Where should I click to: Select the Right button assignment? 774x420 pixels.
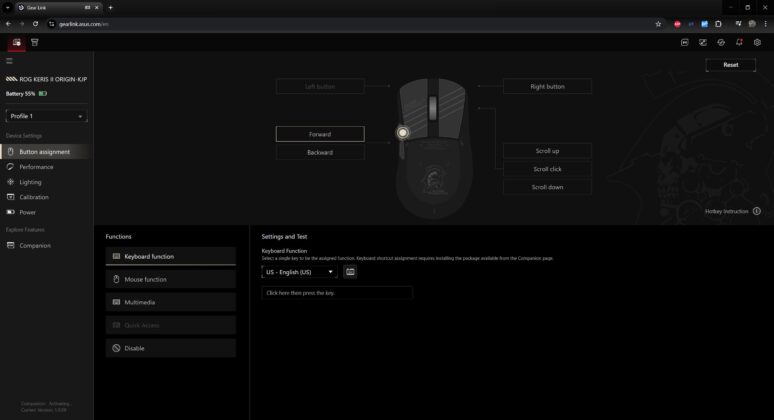[547, 86]
